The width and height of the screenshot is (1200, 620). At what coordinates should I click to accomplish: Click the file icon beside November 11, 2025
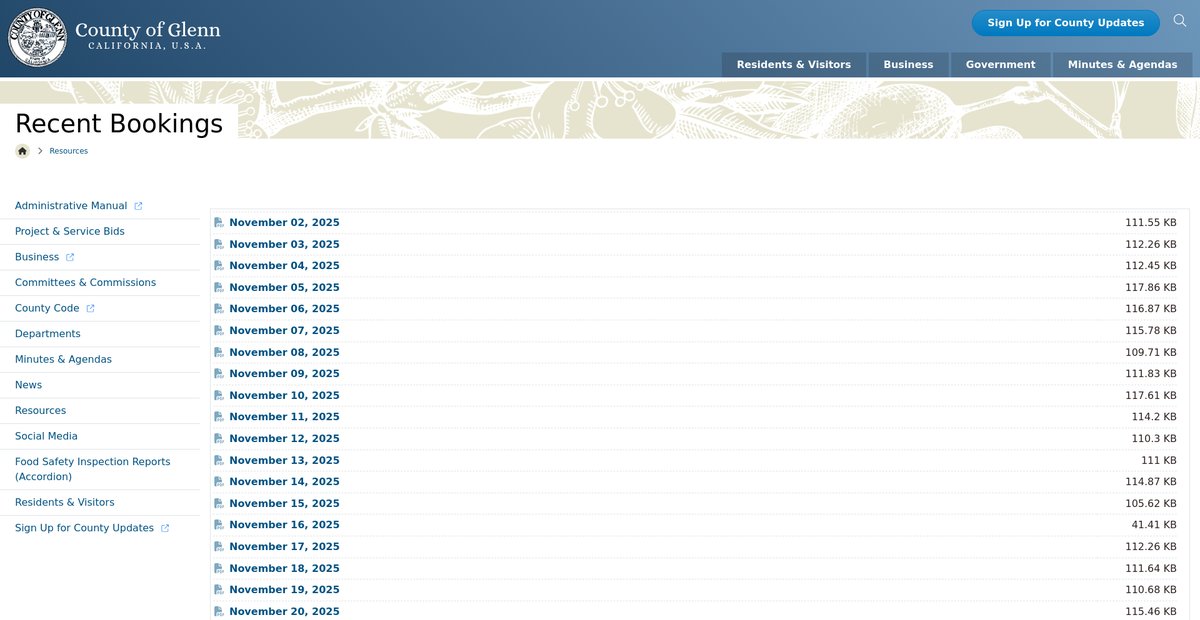pos(219,417)
